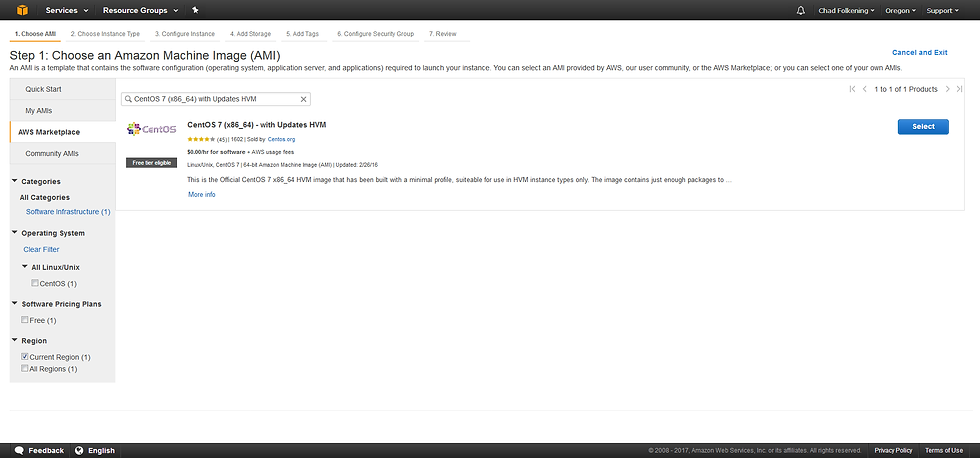Collapse the All Linux/Unix tree node
980x458 pixels.
(x=24, y=267)
